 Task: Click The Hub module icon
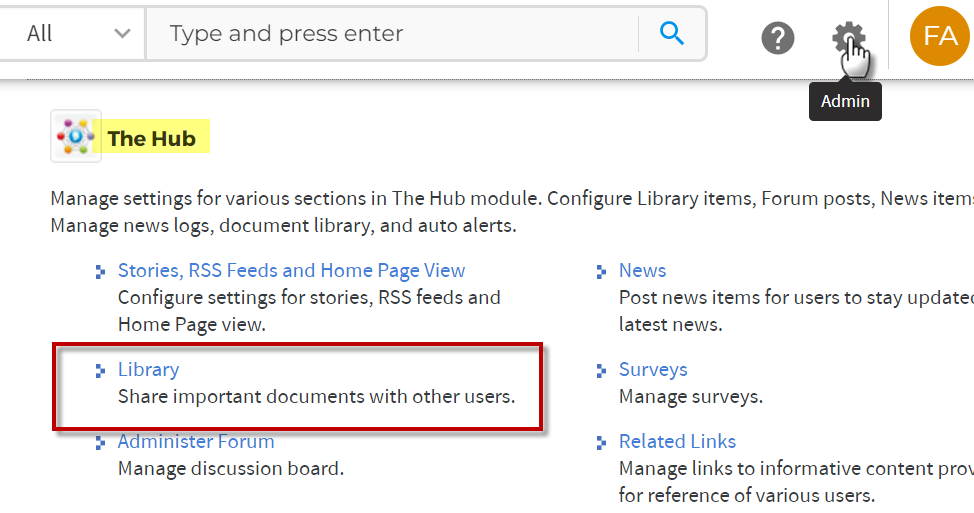coord(76,136)
